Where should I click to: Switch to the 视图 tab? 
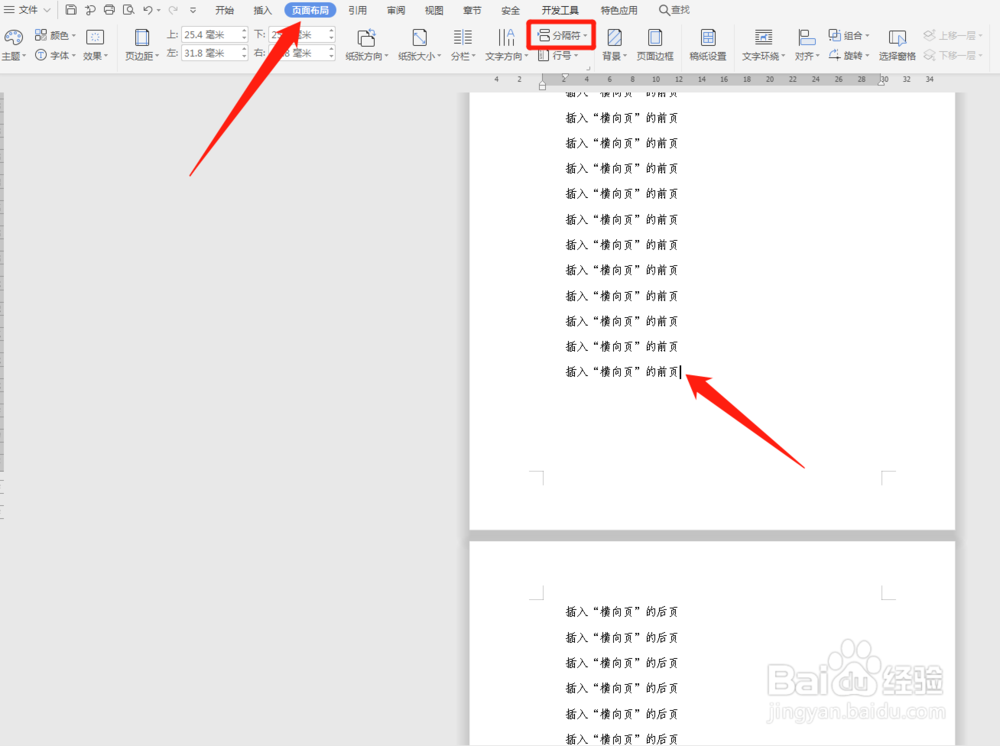pyautogui.click(x=434, y=10)
